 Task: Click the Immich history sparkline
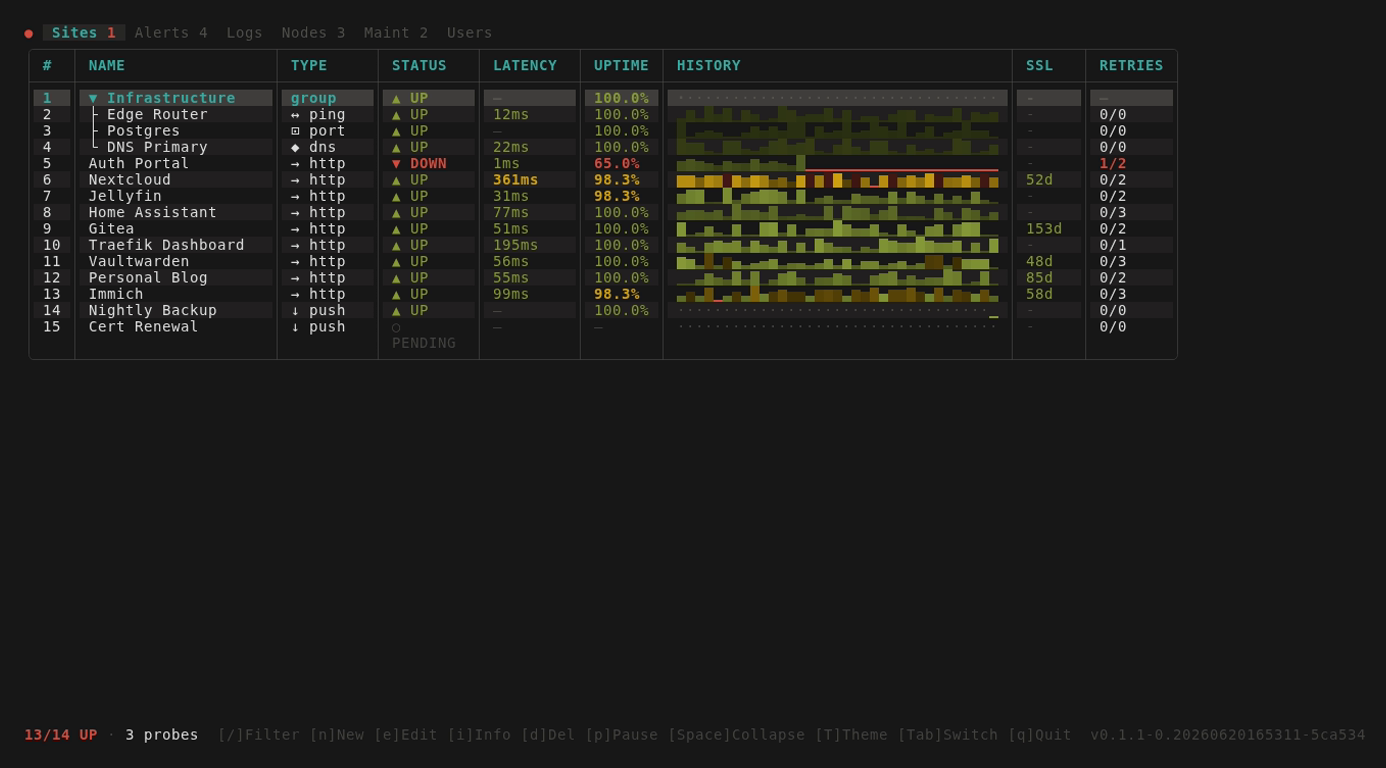[837, 294]
